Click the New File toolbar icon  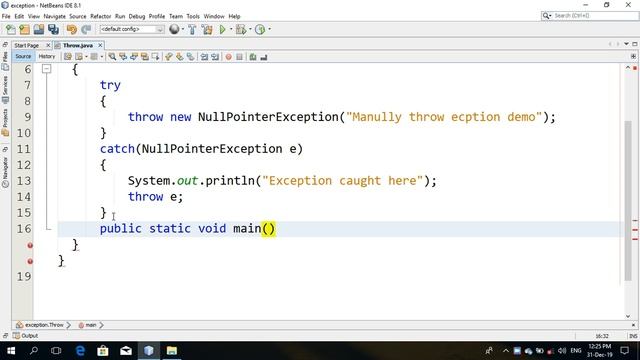tap(11, 29)
